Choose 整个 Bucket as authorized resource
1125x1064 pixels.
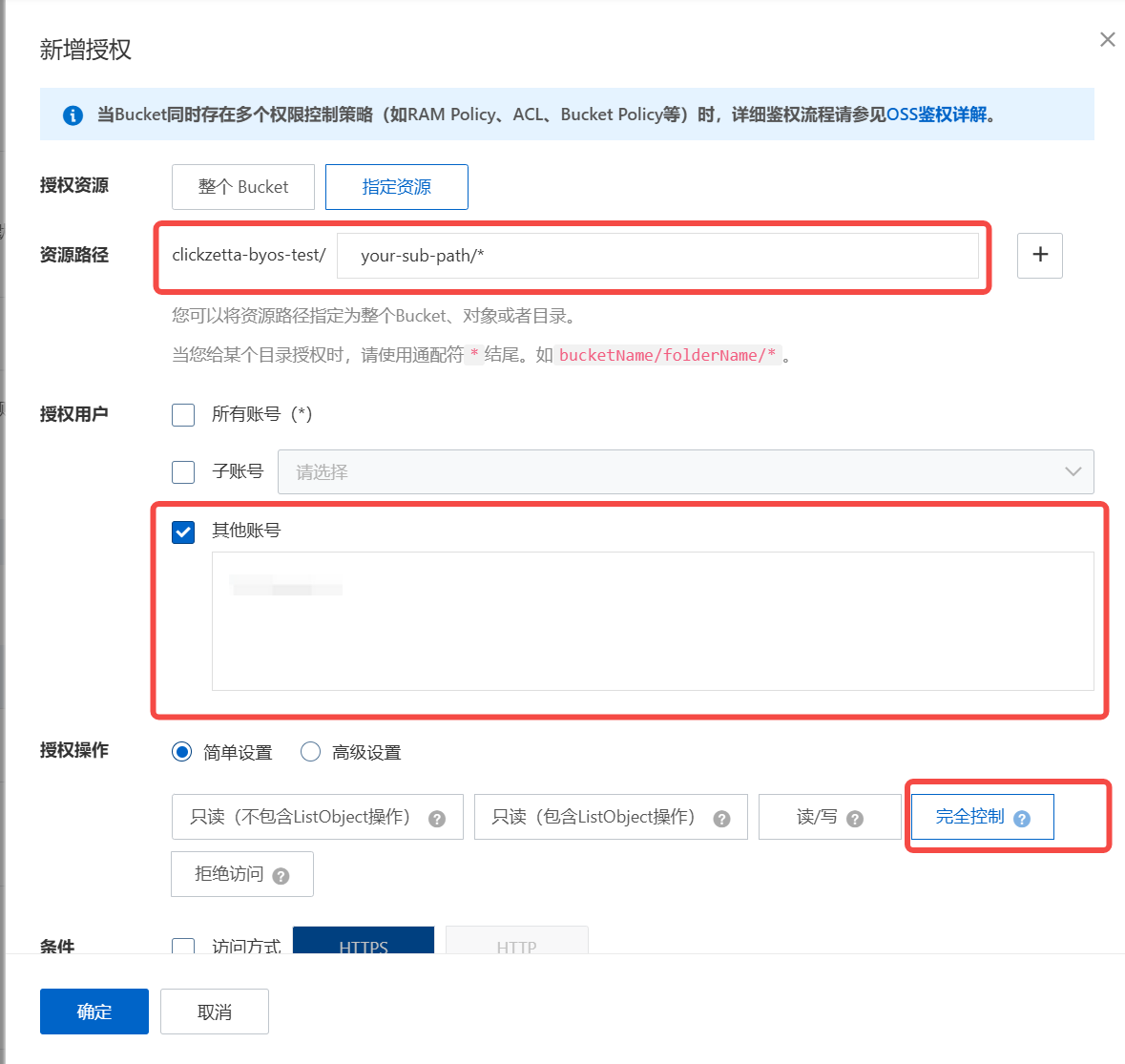pos(243,187)
